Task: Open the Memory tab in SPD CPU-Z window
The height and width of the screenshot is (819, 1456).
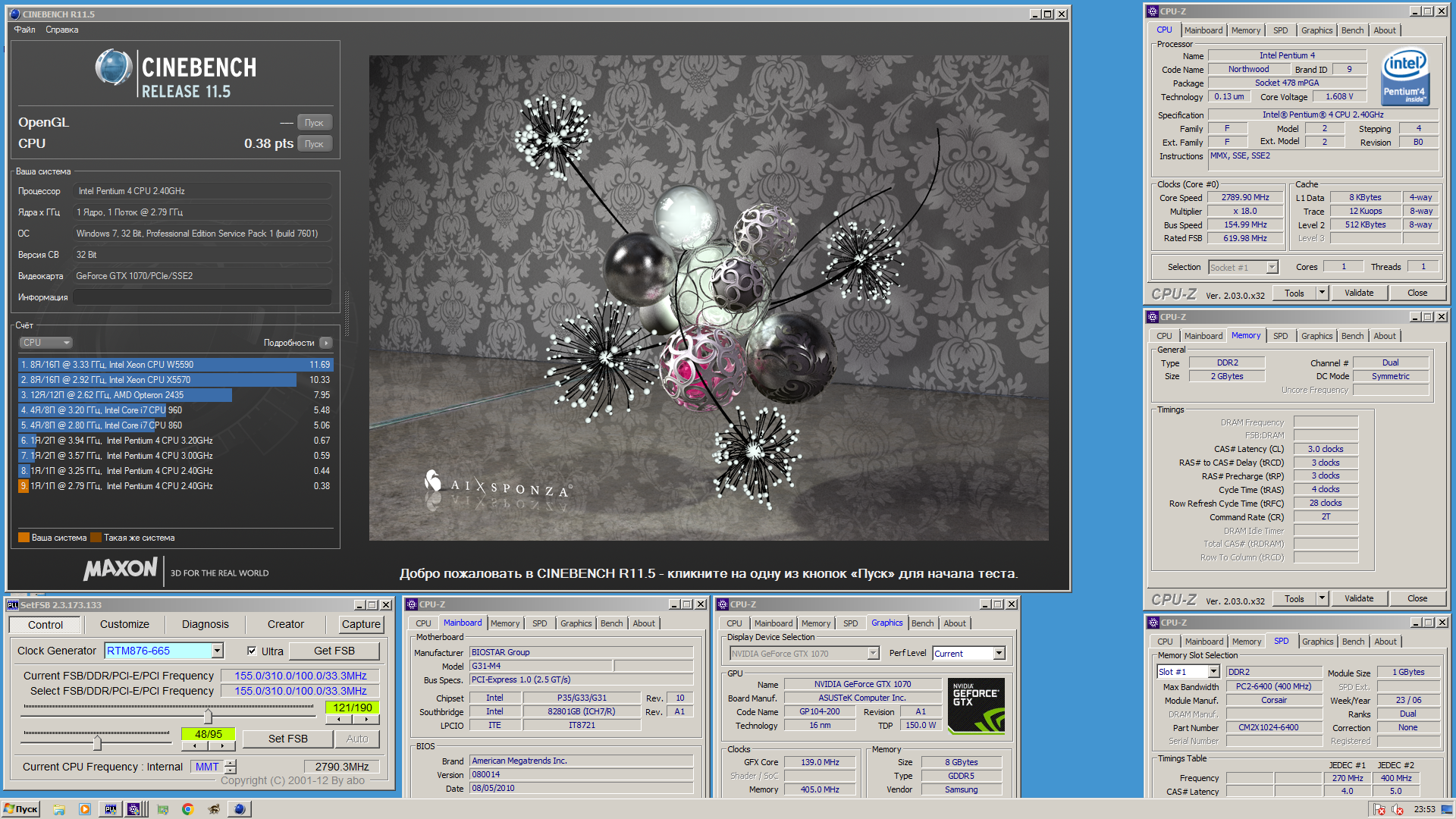Action: click(1246, 642)
